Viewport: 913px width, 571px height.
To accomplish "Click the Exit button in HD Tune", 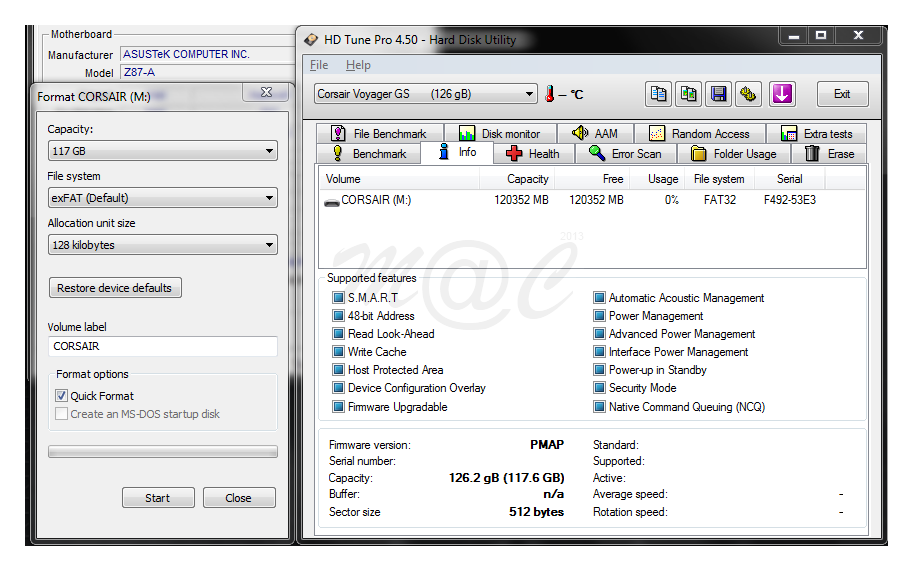I will 843,94.
